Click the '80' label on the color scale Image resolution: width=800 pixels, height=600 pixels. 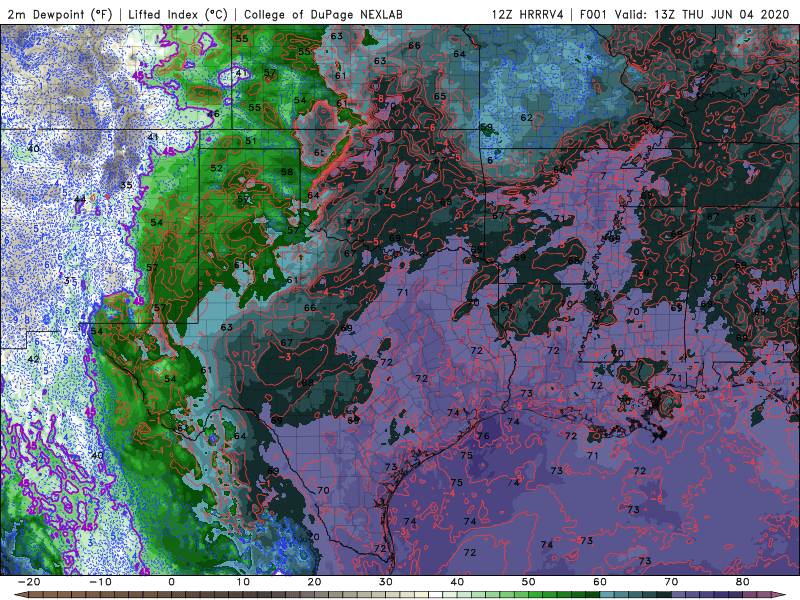point(743,582)
